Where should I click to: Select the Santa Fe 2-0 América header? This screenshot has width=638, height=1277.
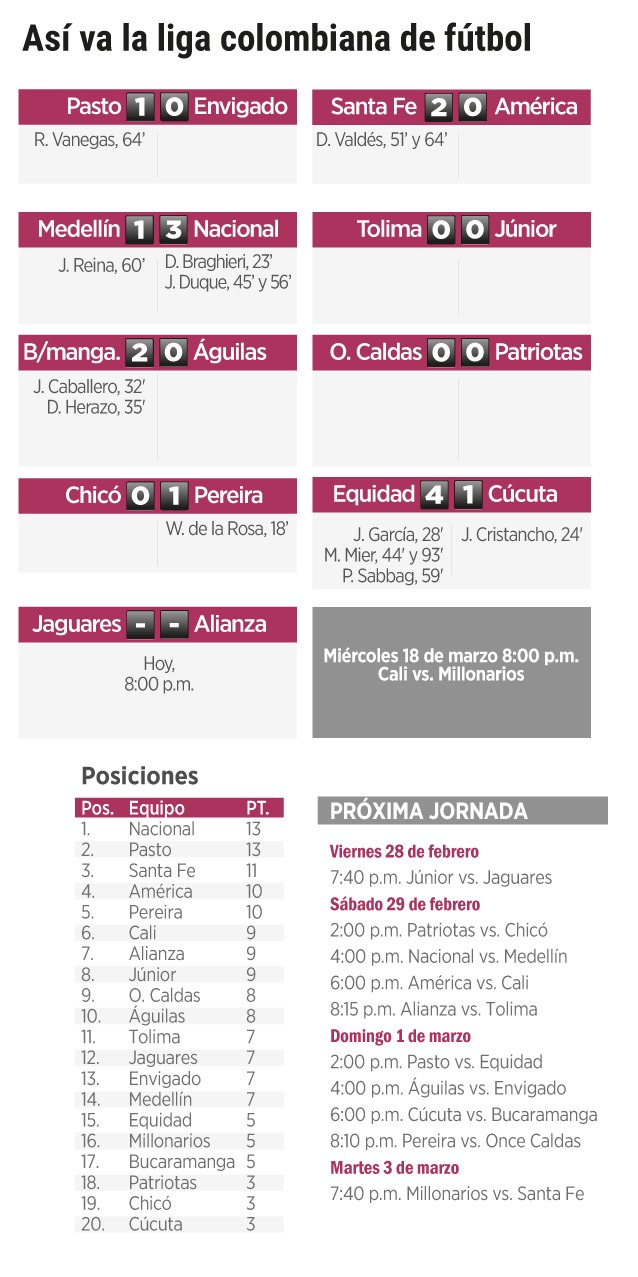451,106
